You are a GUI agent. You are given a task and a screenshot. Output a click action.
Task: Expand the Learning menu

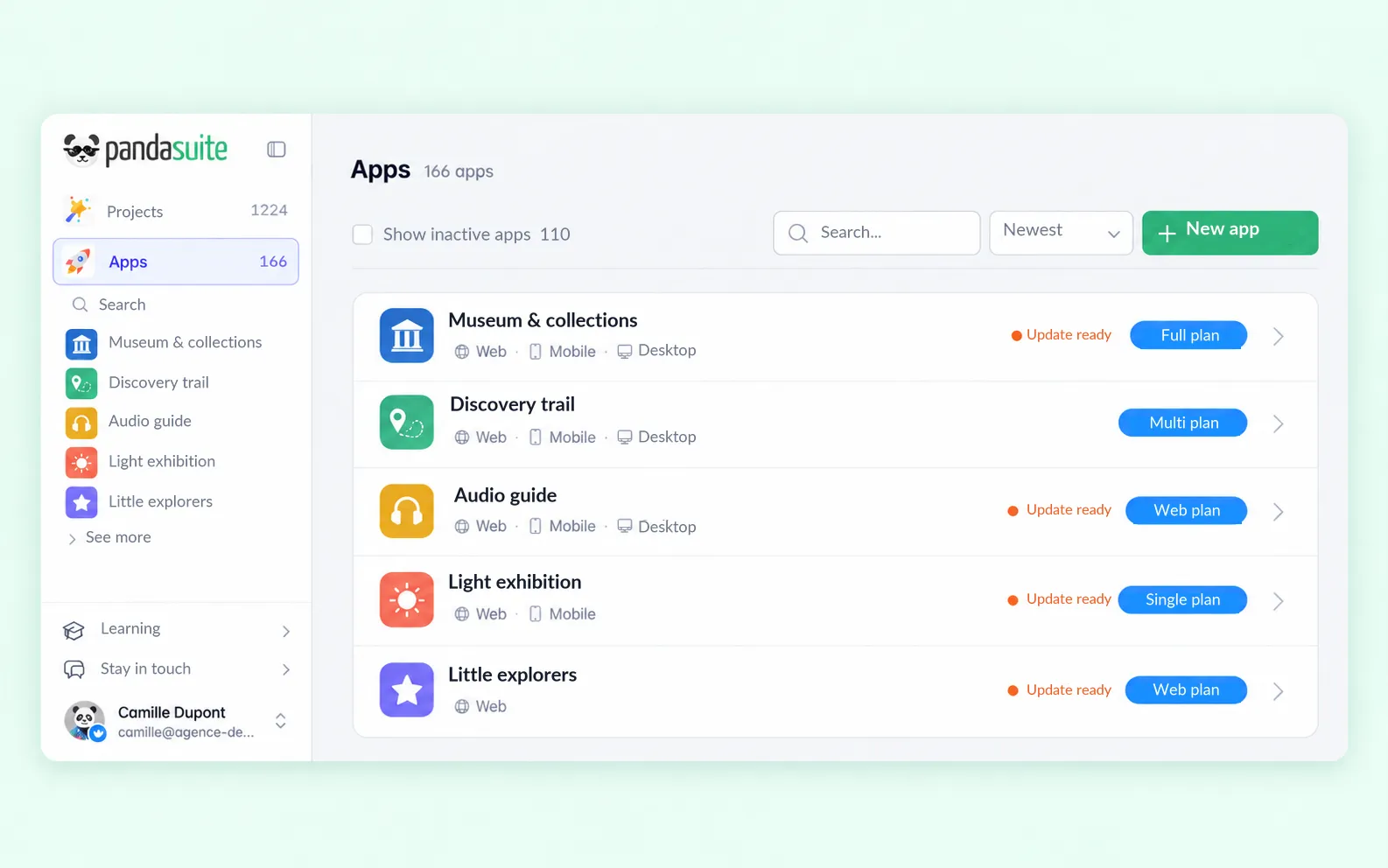coord(176,630)
